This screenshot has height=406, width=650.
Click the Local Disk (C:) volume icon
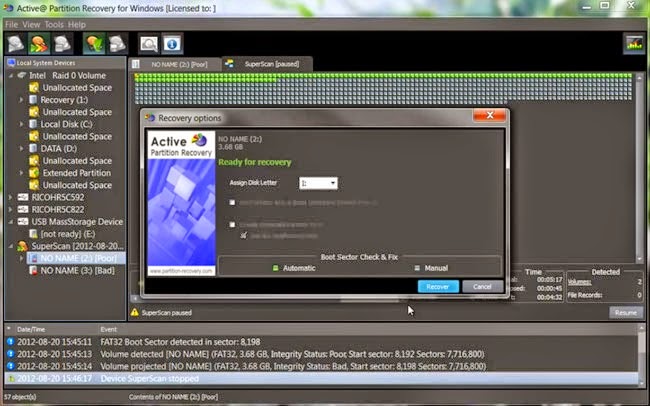pos(33,124)
